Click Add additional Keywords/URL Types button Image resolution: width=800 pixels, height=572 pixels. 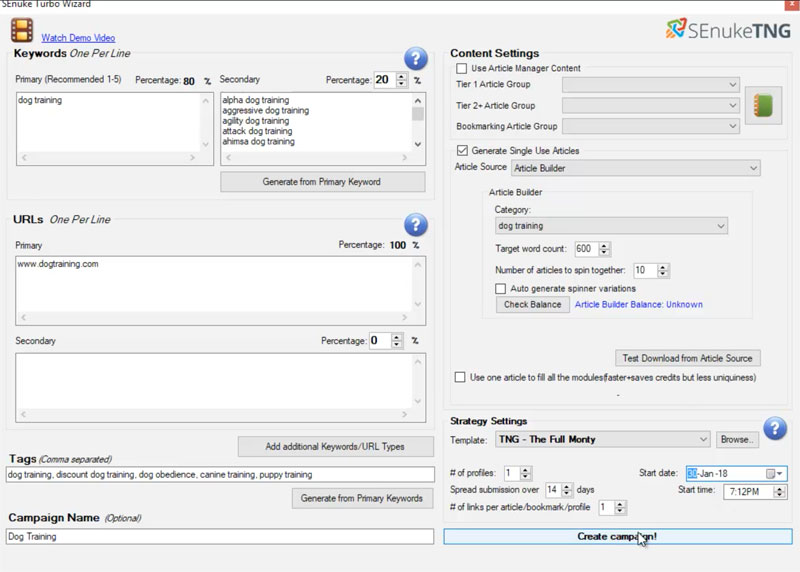336,446
